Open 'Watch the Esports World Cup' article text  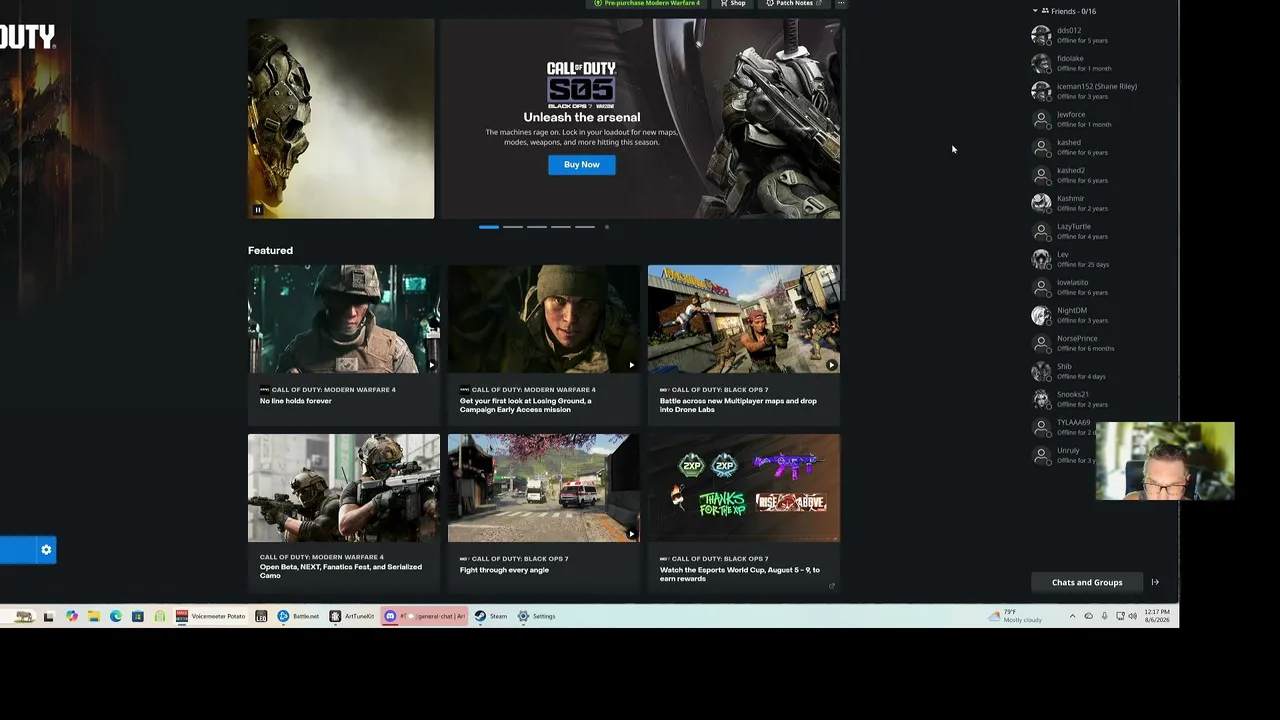point(739,574)
